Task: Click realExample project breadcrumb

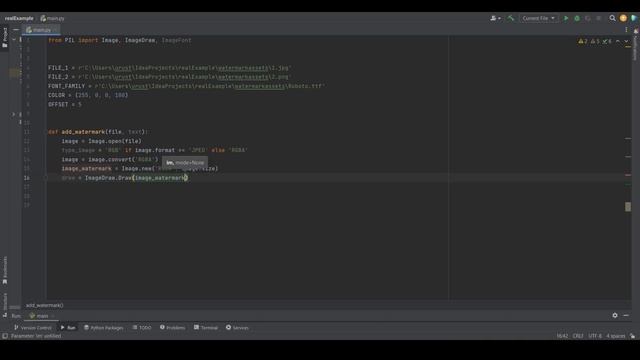Action: pyautogui.click(x=19, y=18)
